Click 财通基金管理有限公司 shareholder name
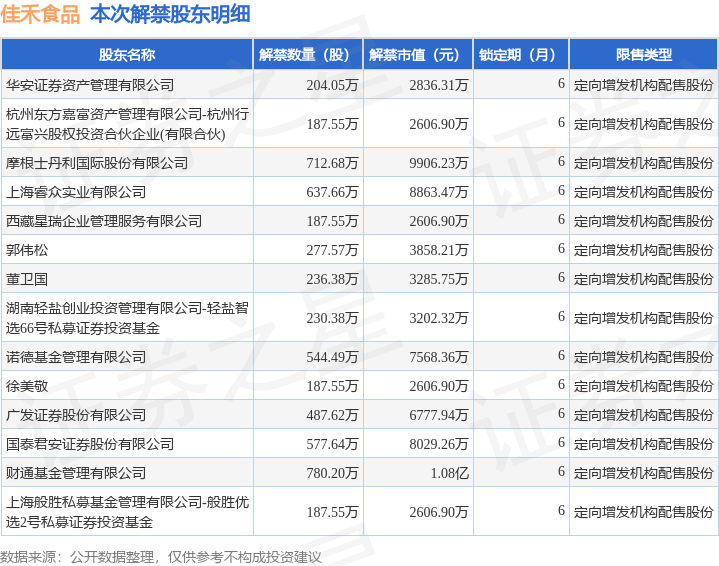Image resolution: width=719 pixels, height=566 pixels. (x=76, y=473)
